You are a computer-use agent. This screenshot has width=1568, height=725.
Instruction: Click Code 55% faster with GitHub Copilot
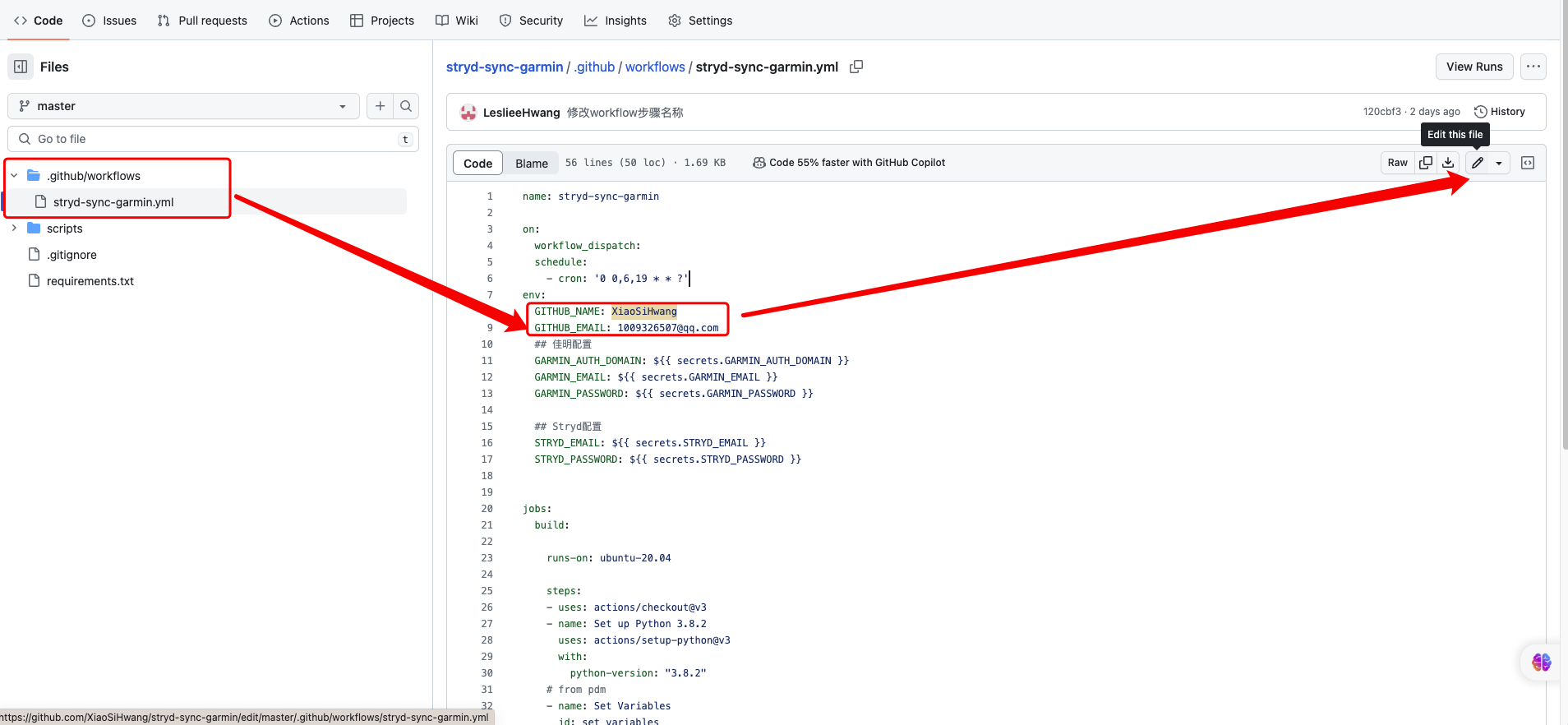(x=849, y=163)
